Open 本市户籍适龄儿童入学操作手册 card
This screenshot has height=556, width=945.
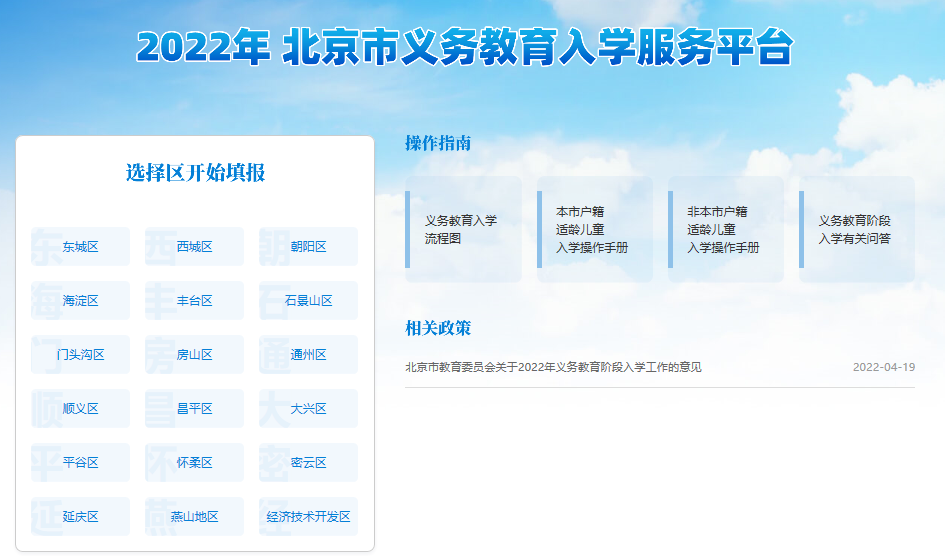point(594,230)
